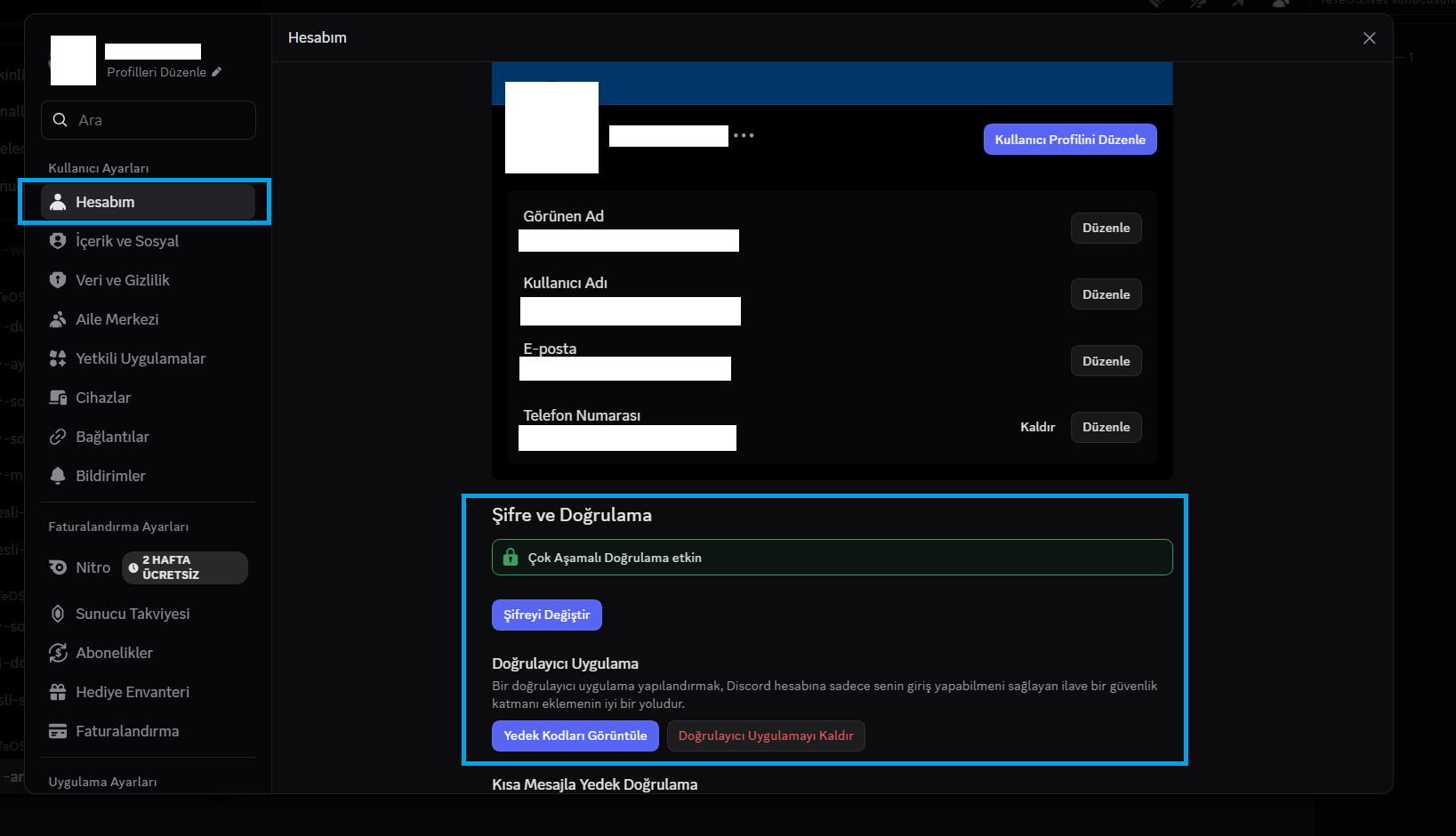This screenshot has height=836, width=1456.
Task: Open Sunucu Takviyesi in the sidebar
Action: (148, 614)
